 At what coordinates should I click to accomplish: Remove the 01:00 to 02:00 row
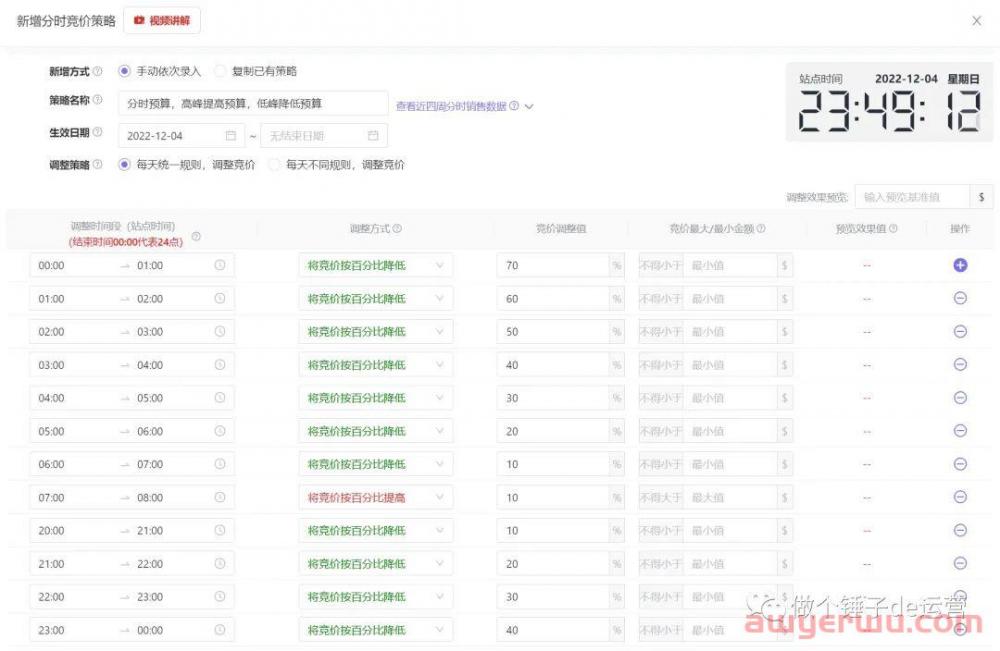tap(960, 298)
